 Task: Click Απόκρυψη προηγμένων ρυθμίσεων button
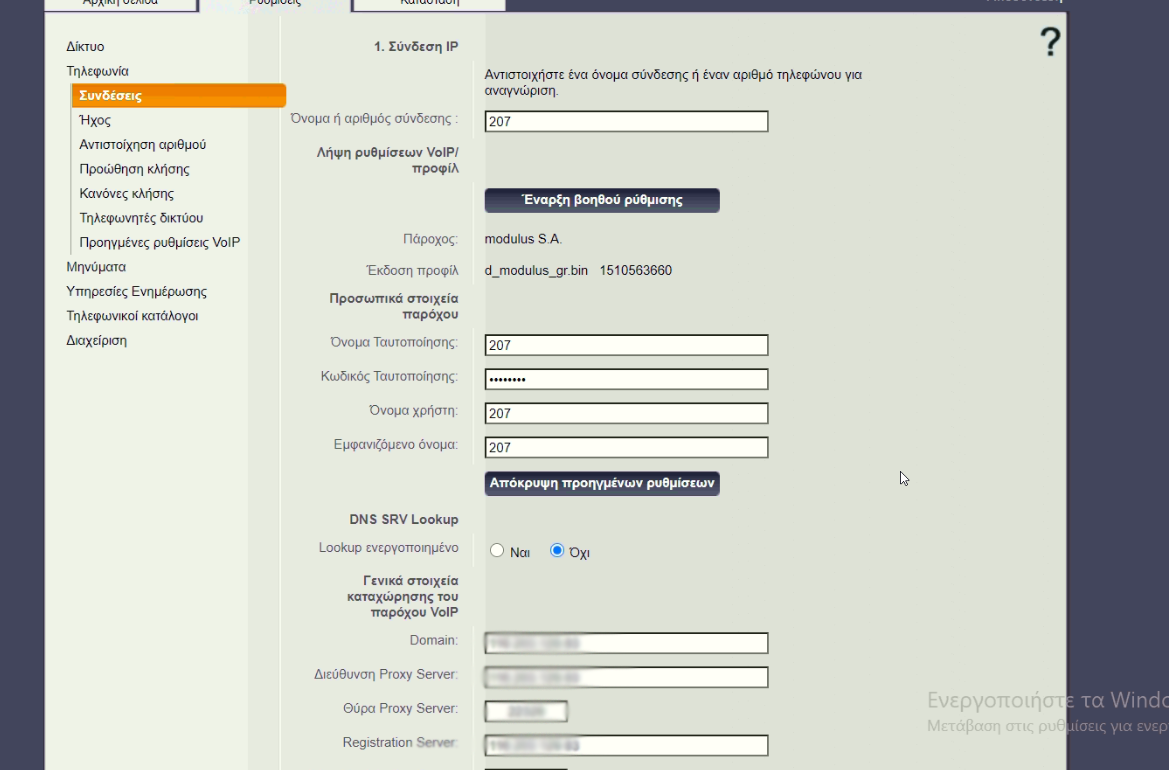[x=602, y=483]
